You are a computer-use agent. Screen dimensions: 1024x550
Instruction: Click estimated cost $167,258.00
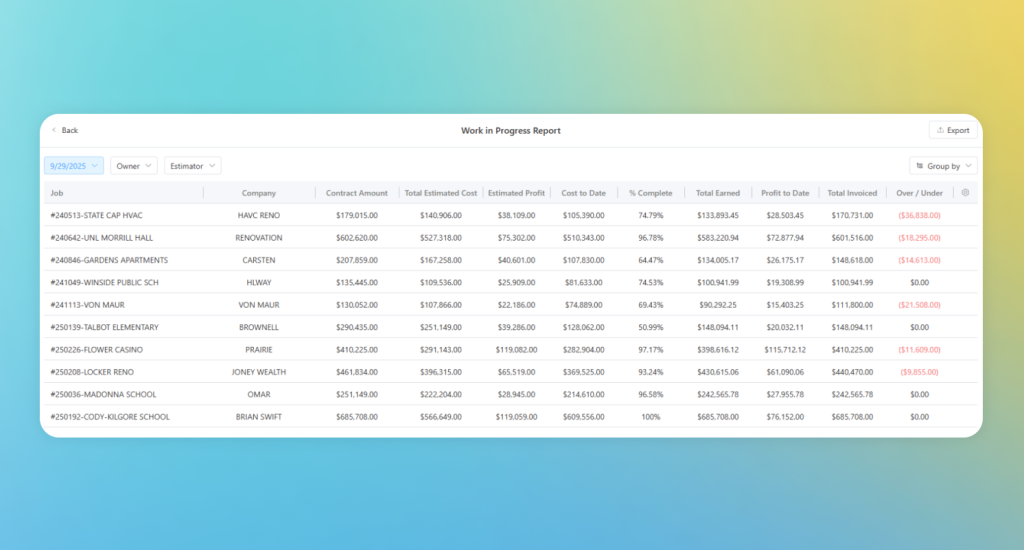[441, 260]
